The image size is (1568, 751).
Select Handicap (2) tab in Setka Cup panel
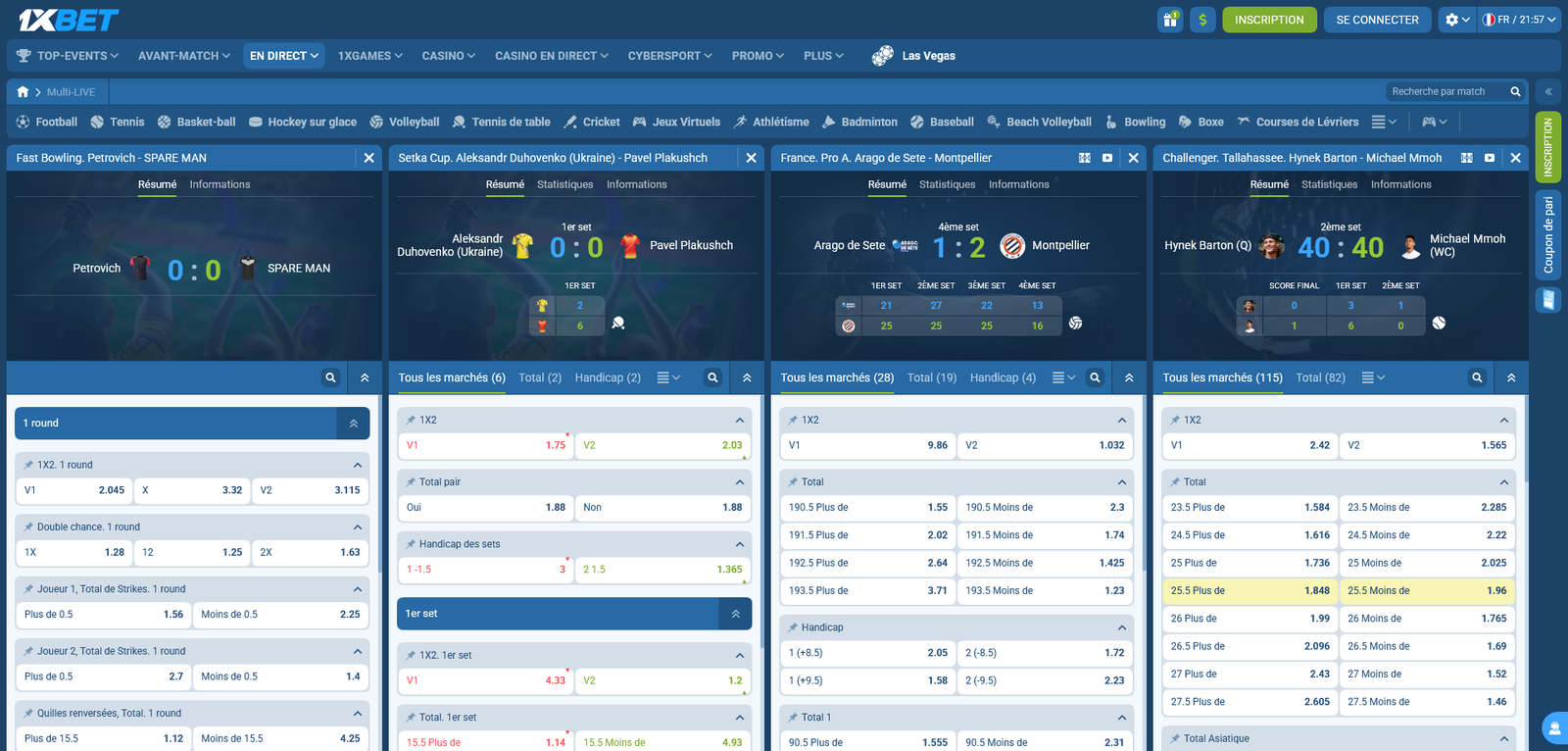(608, 377)
